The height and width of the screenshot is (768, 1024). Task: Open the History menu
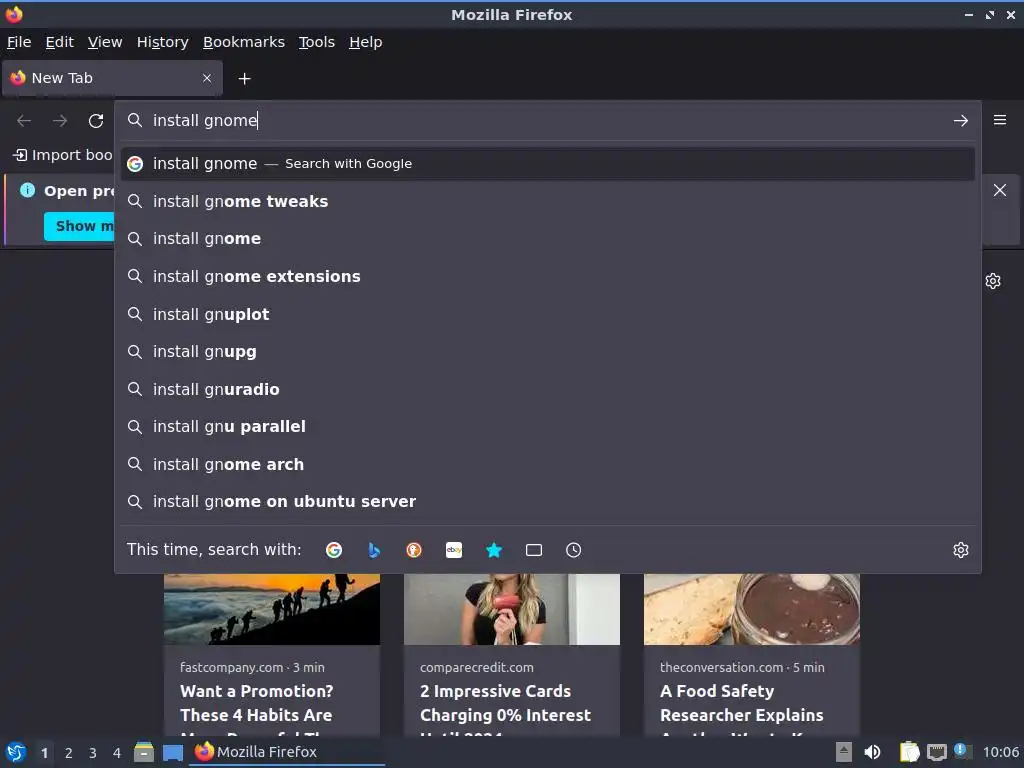point(163,42)
